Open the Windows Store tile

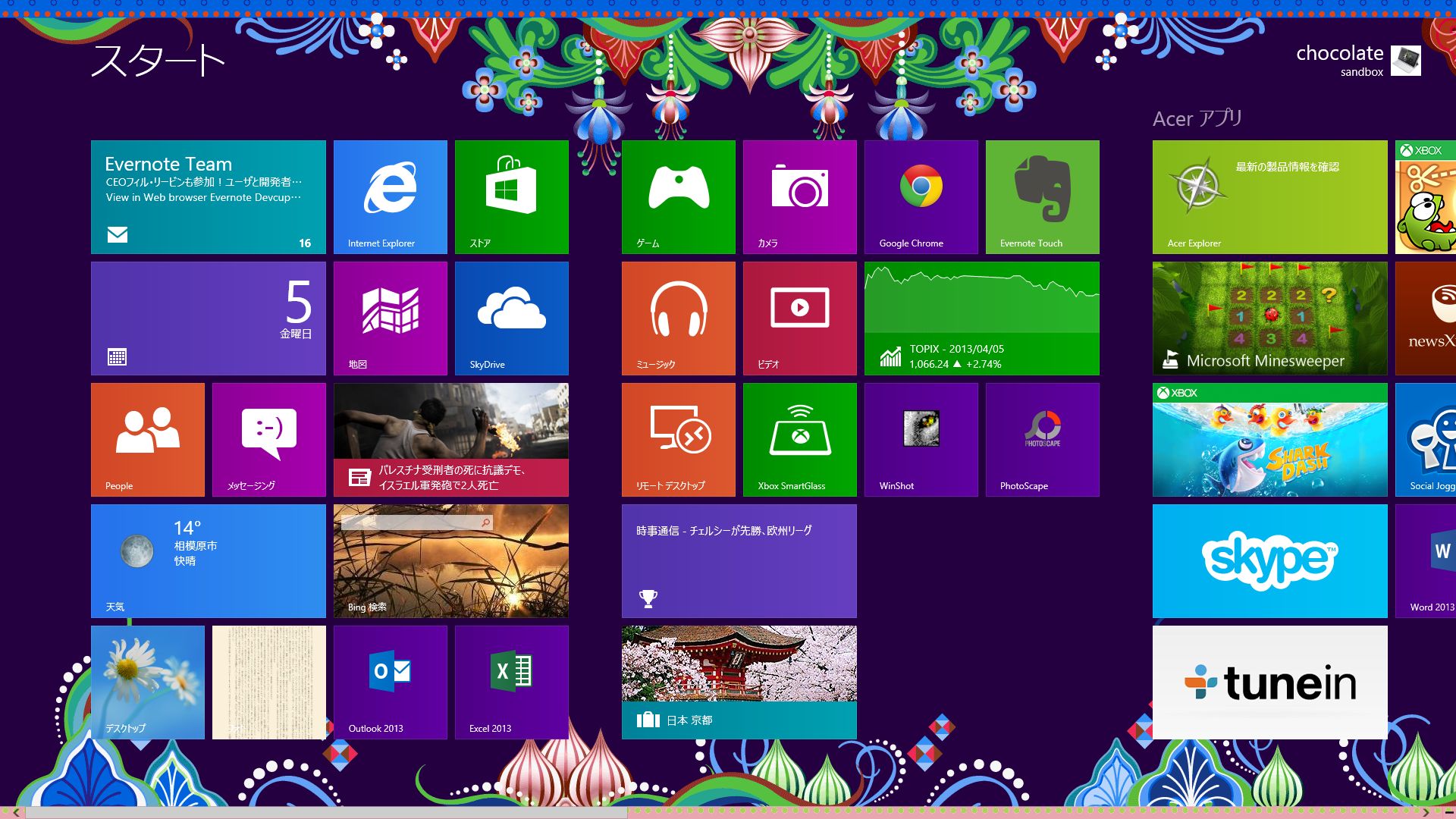[511, 196]
